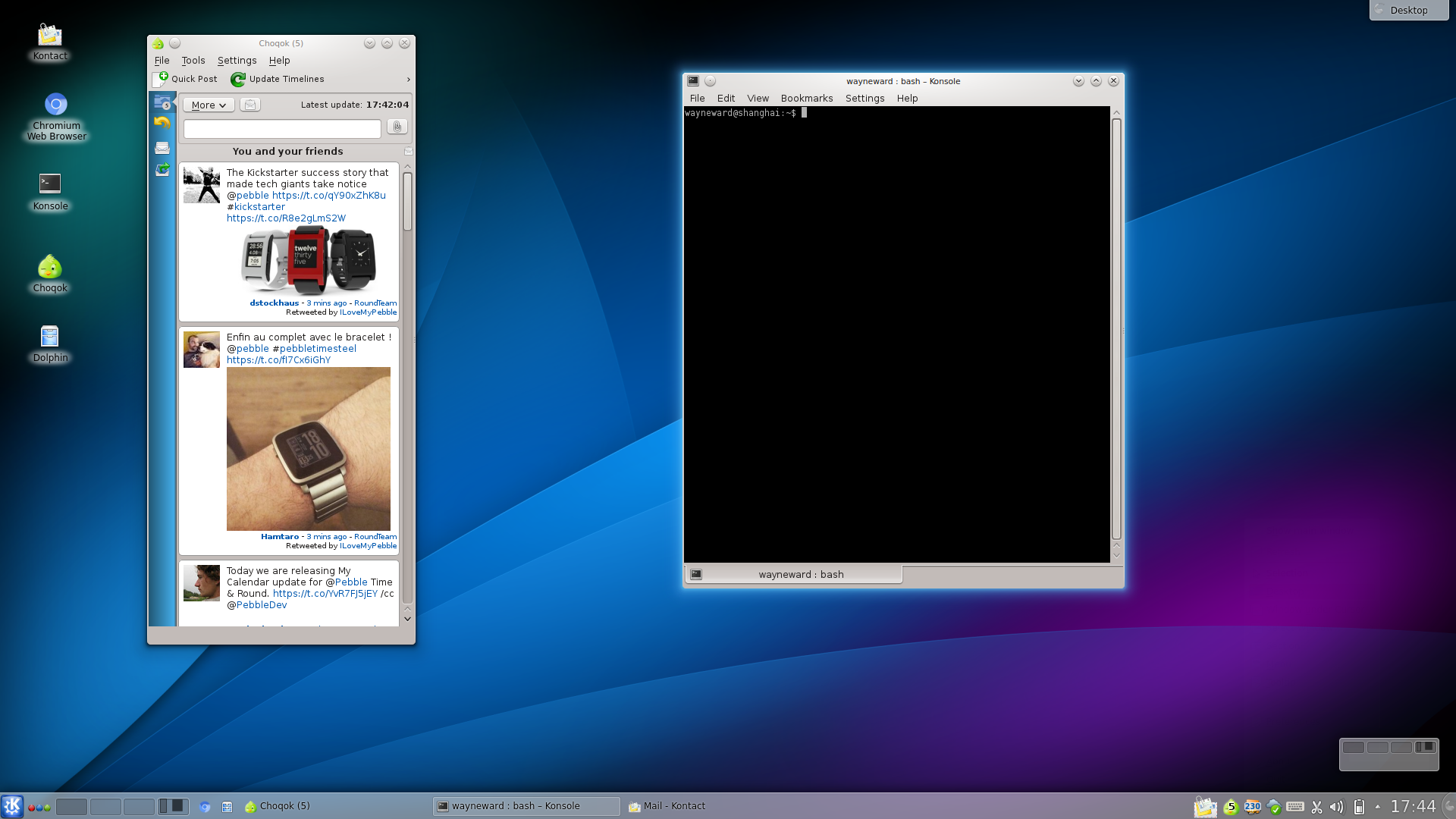The height and width of the screenshot is (819, 1456).
Task: Attach a file using the paperclip button
Action: (397, 127)
